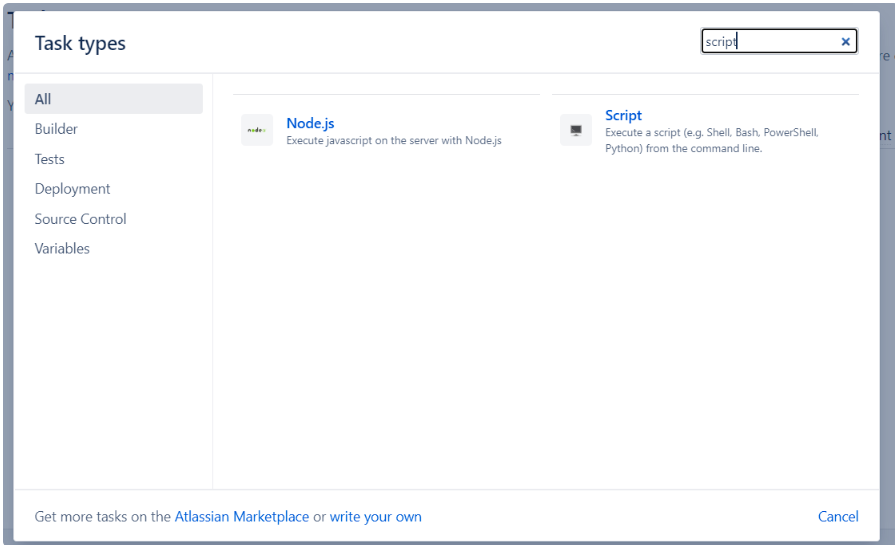Viewport: 895px width, 545px height.
Task: Follow the 'write your own' link
Action: point(375,517)
